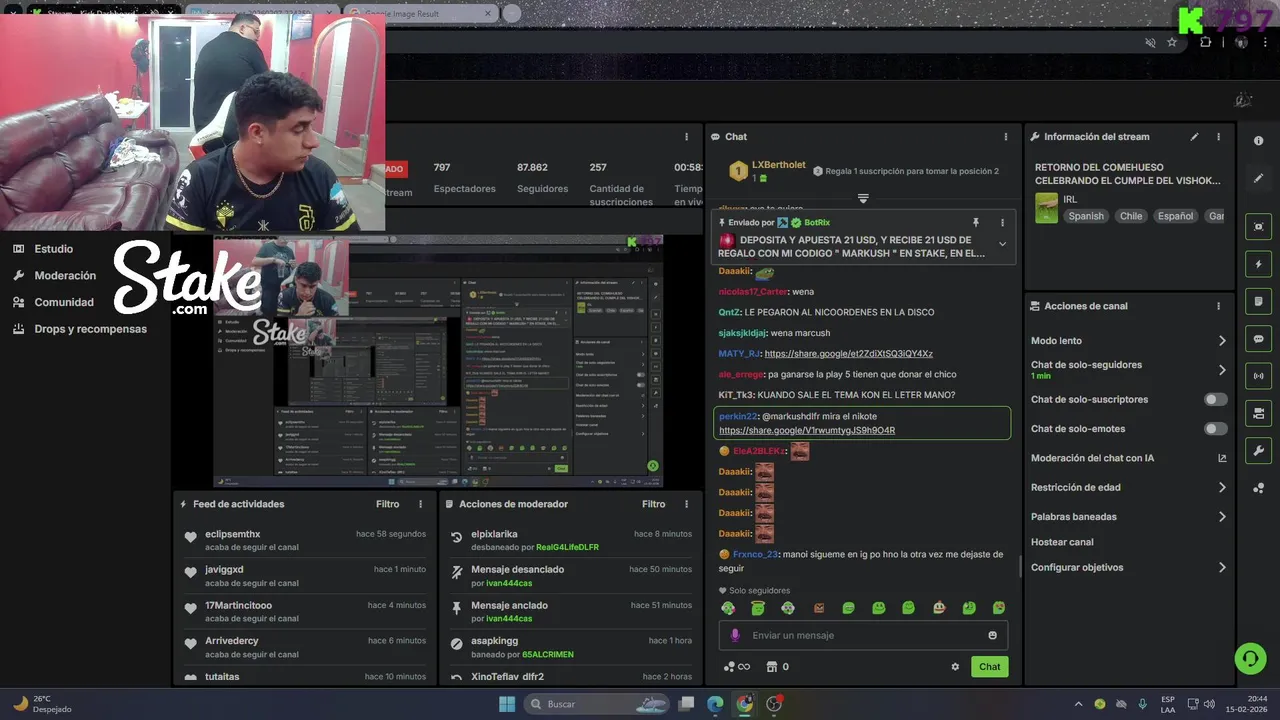Select Hostear canal option
The width and height of the screenshot is (1280, 720).
coord(1062,542)
